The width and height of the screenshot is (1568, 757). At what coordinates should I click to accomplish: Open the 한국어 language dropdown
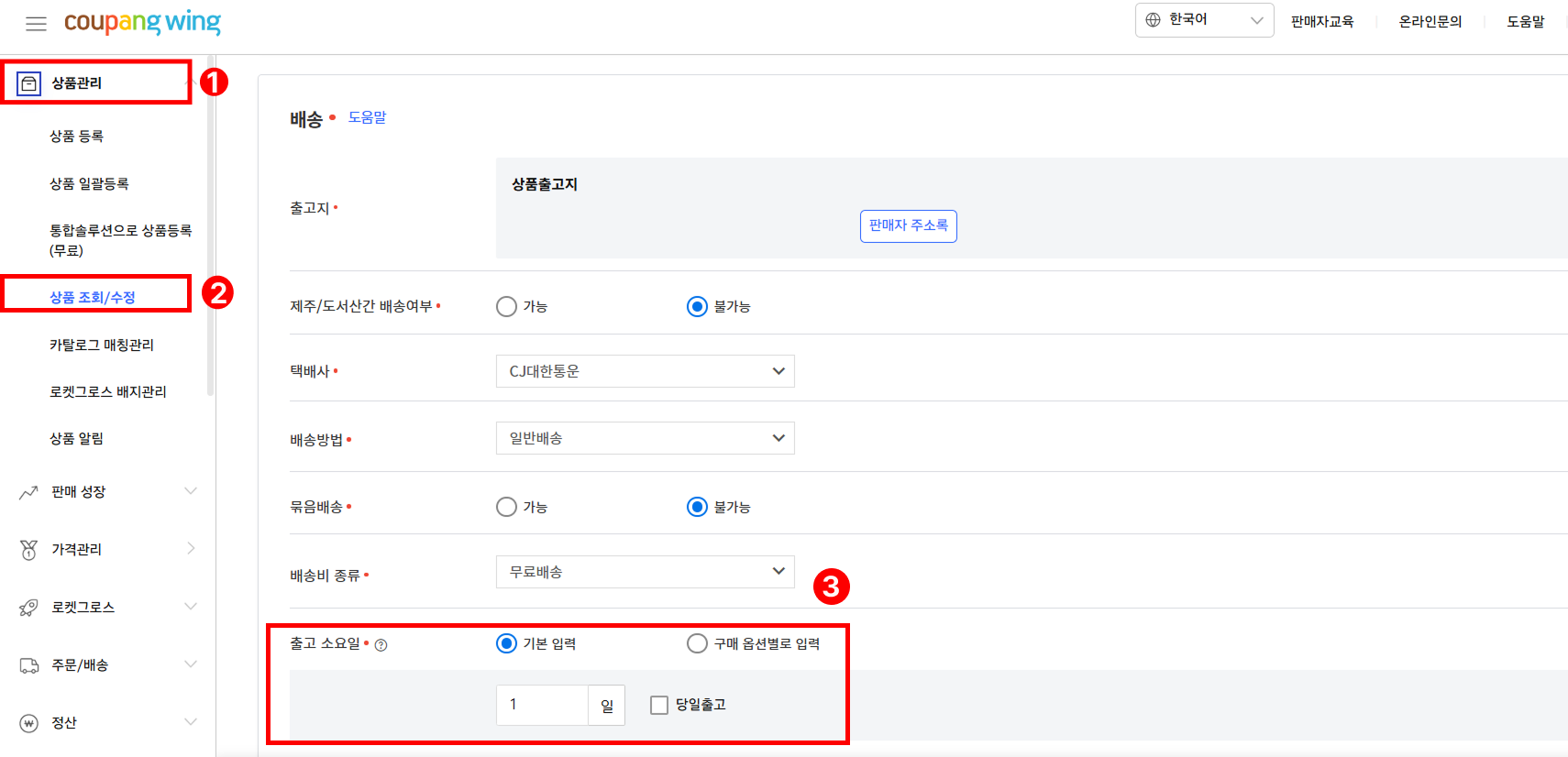pos(1204,20)
